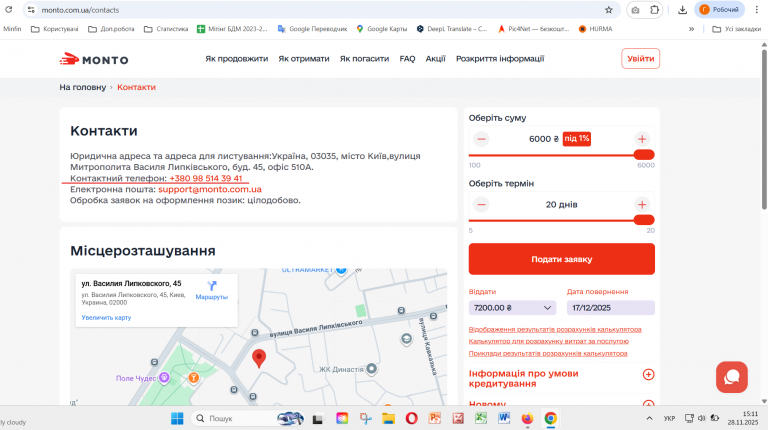Open Word from taskbar

pos(504,418)
